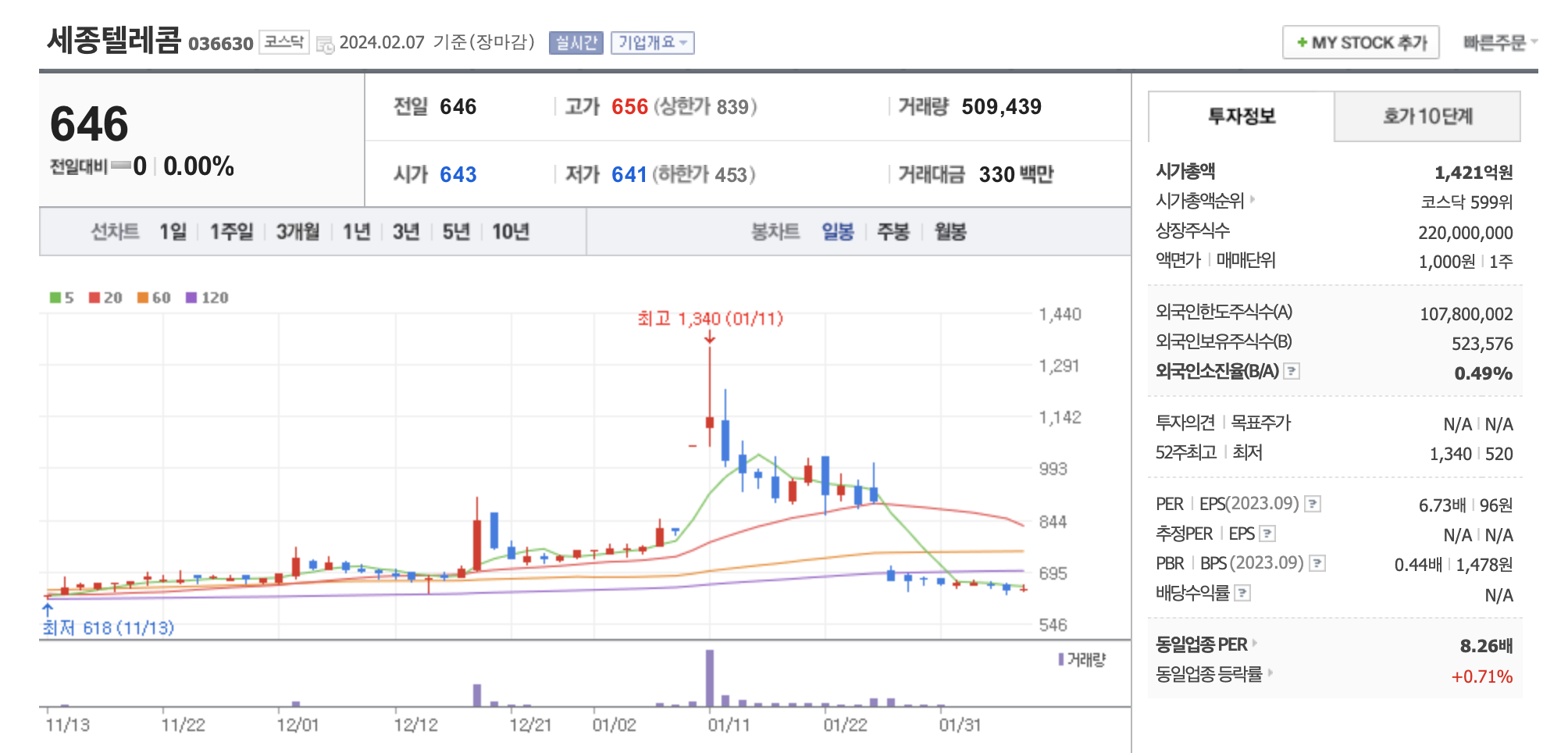
Task: Click the 동일업종 PER value 8.26배
Action: click(x=1487, y=646)
